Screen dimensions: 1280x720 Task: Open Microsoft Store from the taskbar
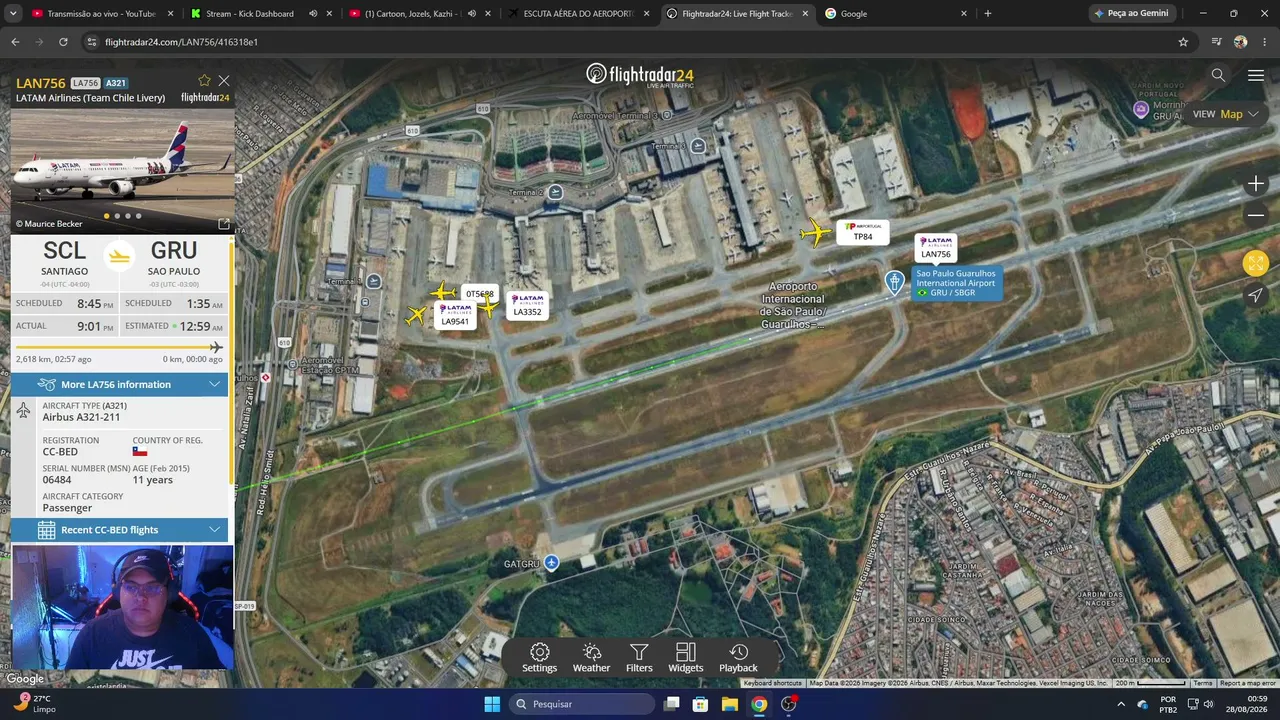pos(700,704)
